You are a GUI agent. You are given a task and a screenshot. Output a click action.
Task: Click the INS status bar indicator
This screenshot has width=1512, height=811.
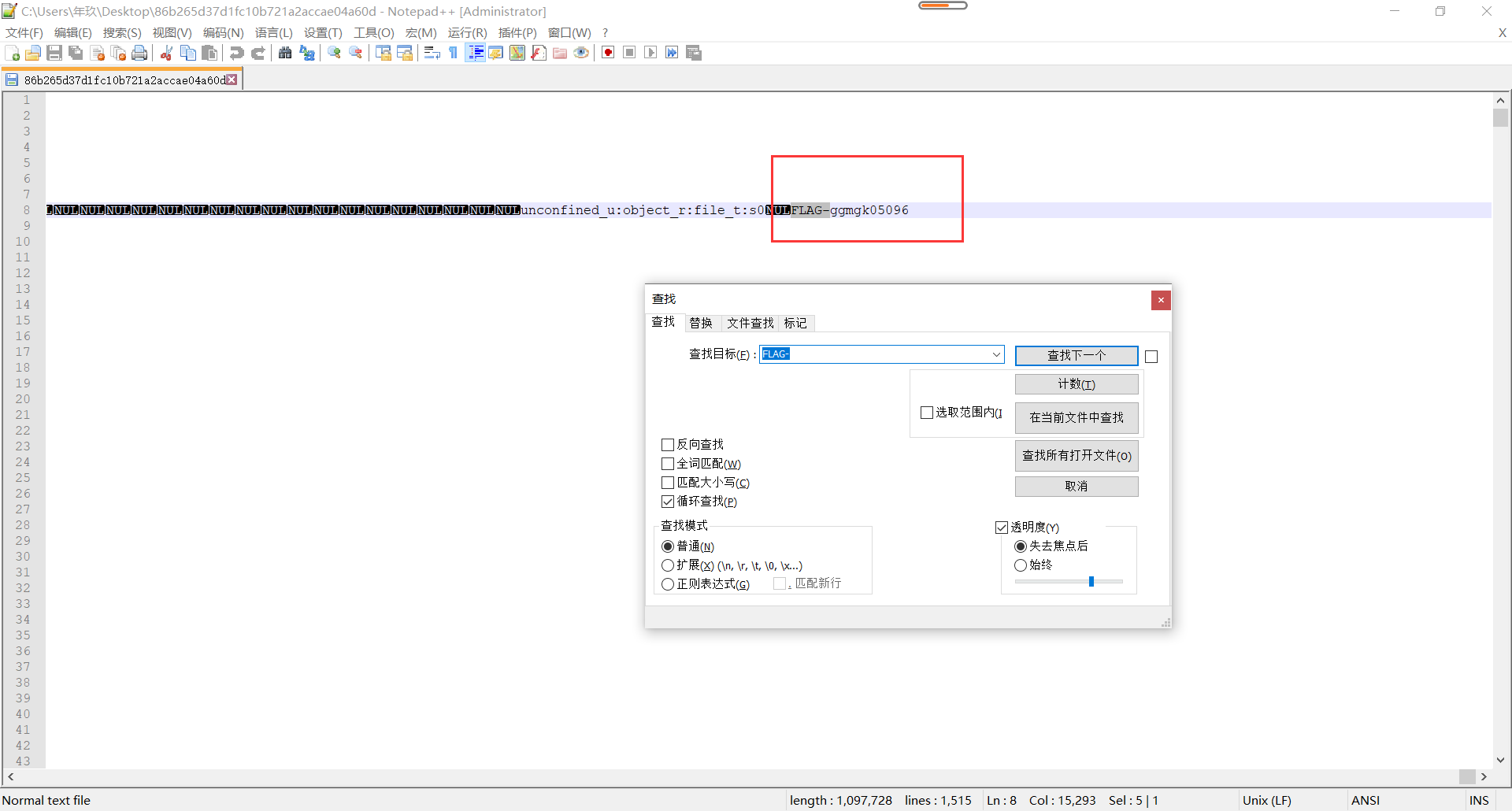1479,801
